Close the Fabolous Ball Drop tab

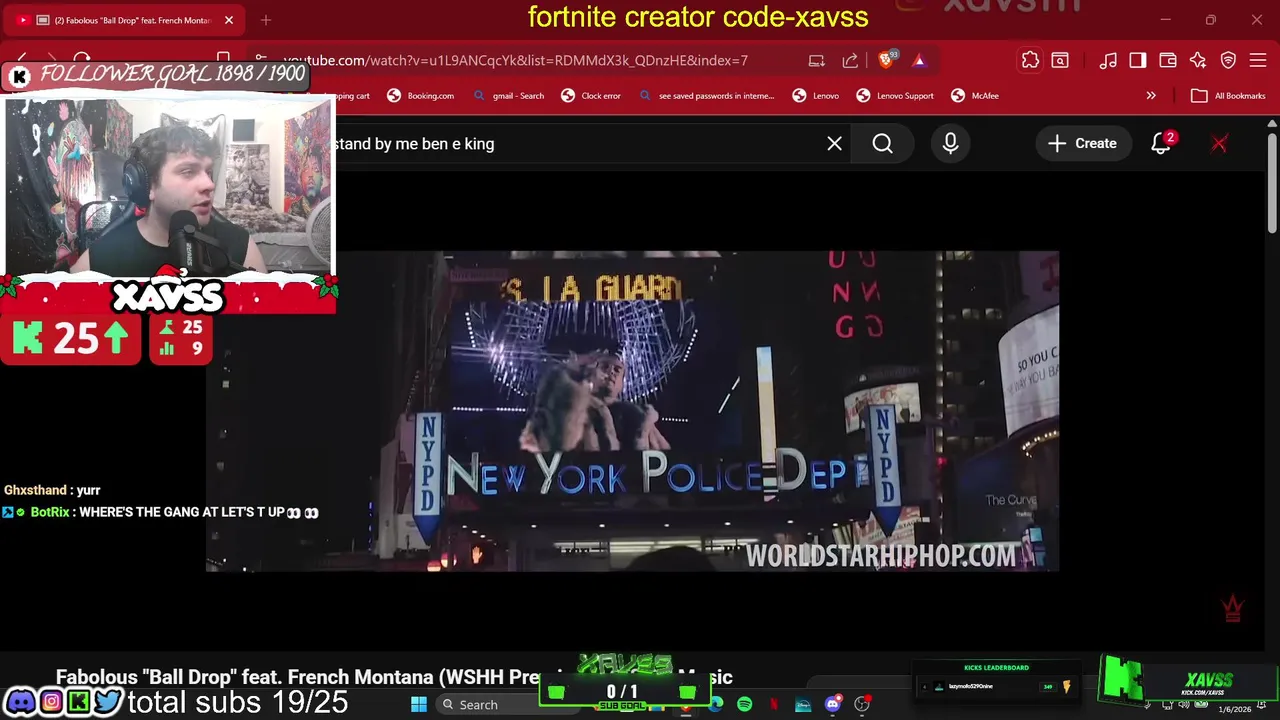(x=228, y=20)
